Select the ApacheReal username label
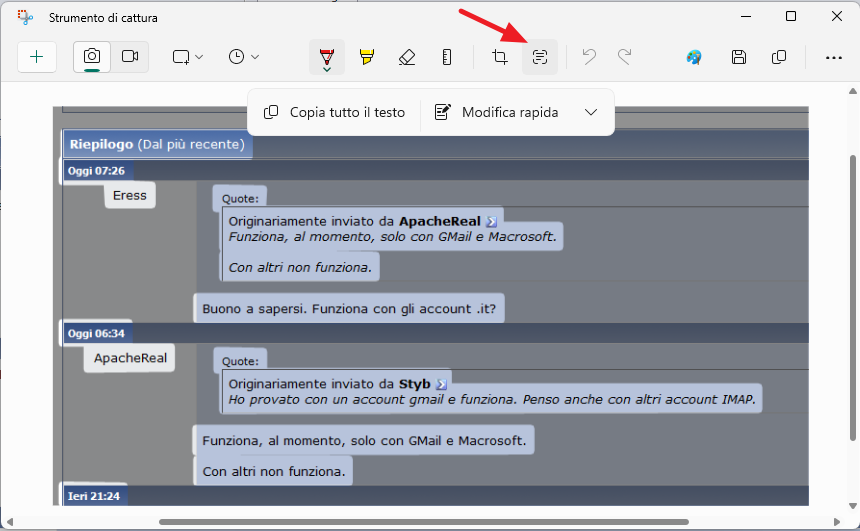This screenshot has width=860, height=531. [130, 358]
